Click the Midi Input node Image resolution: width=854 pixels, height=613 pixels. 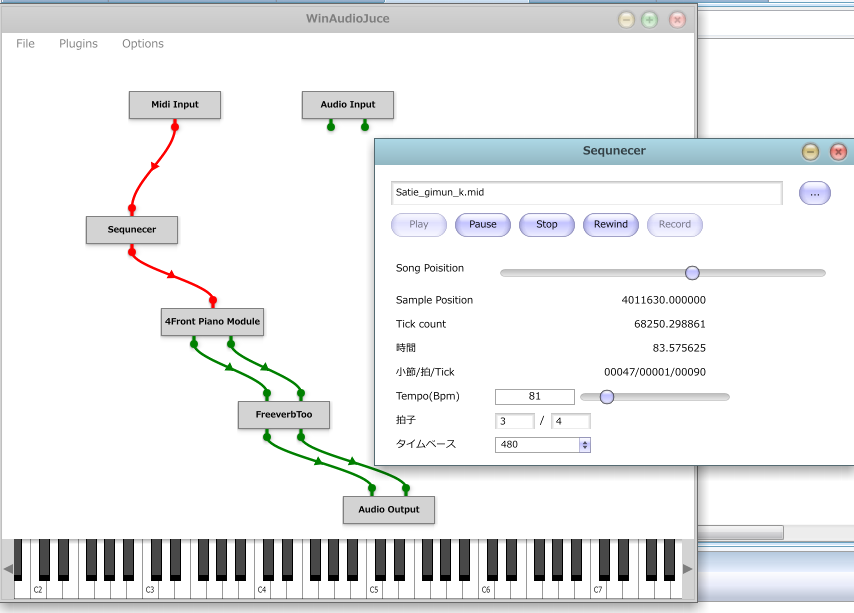coord(174,105)
